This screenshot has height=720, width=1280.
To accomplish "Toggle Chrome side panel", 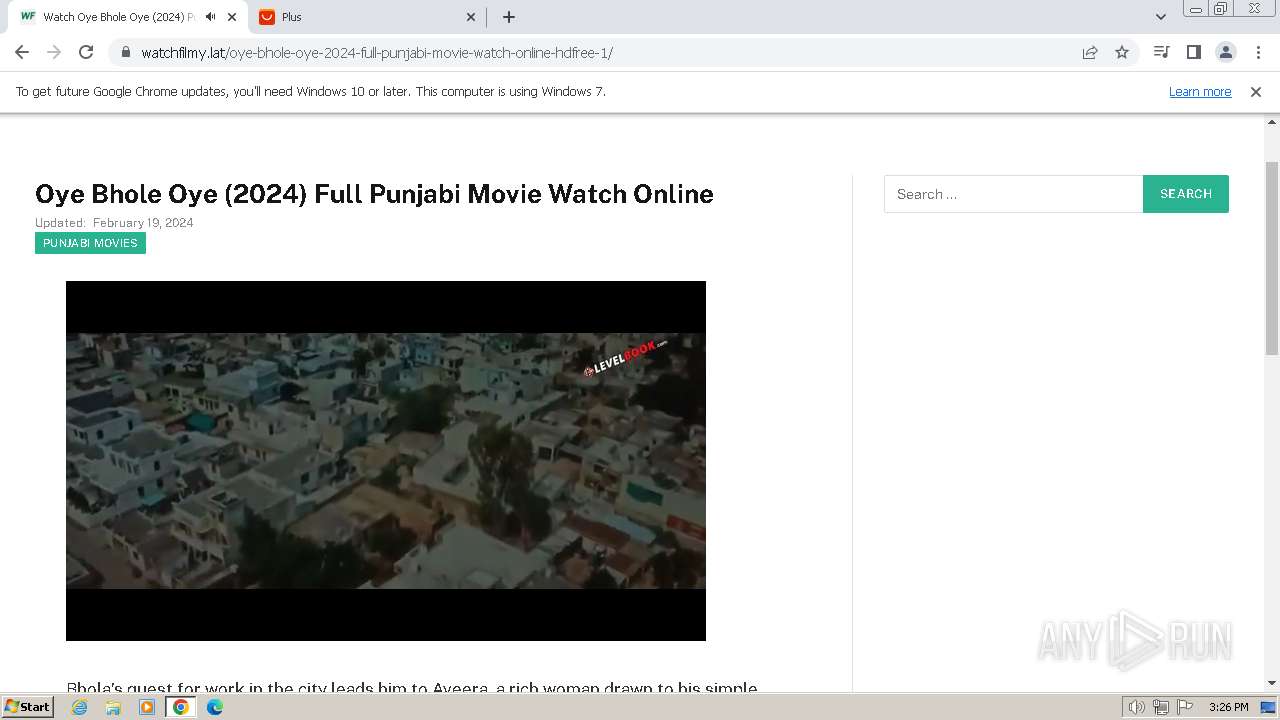I will click(x=1193, y=52).
